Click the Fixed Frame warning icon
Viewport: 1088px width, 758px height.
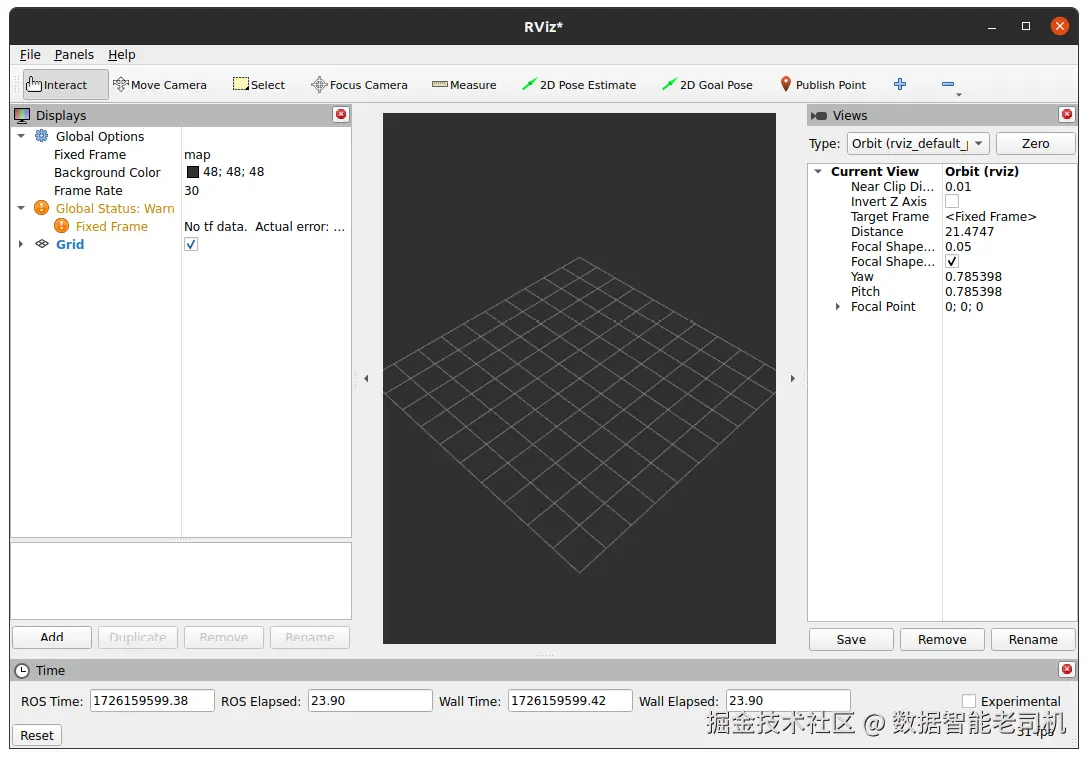[62, 226]
